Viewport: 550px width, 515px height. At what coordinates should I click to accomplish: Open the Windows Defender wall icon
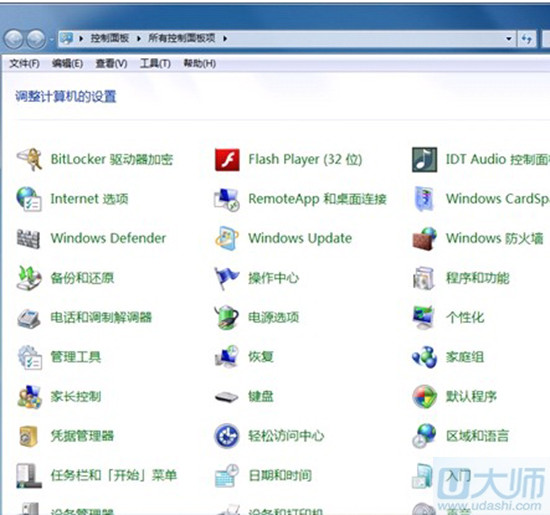pyautogui.click(x=29, y=239)
